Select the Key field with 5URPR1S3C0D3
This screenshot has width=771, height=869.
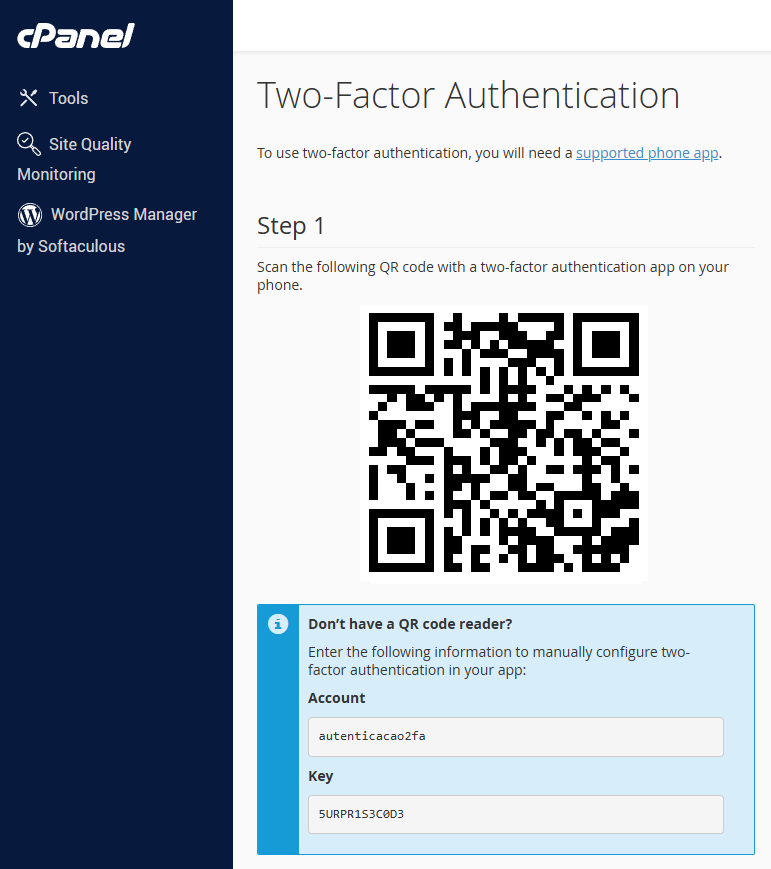coord(515,814)
